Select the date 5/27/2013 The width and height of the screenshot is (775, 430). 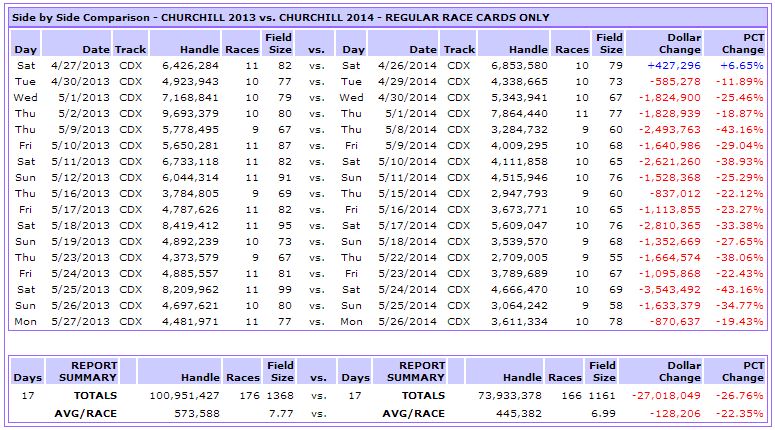(x=80, y=321)
